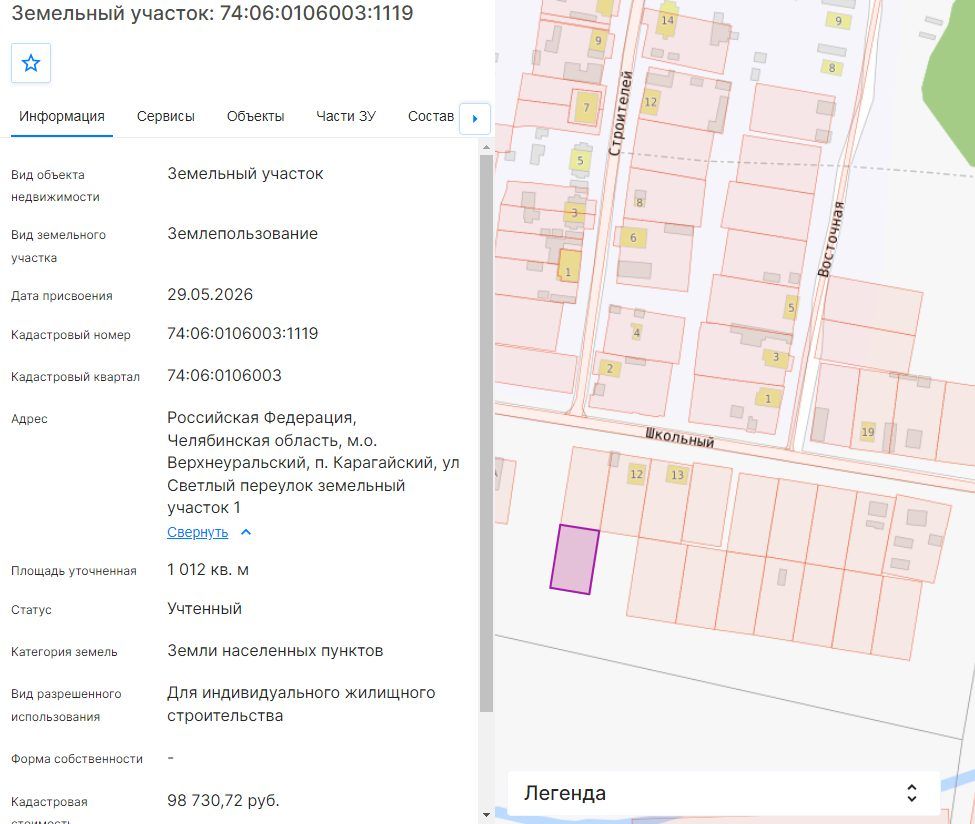Click building 7 on the map
This screenshot has height=824, width=975.
coord(586,108)
